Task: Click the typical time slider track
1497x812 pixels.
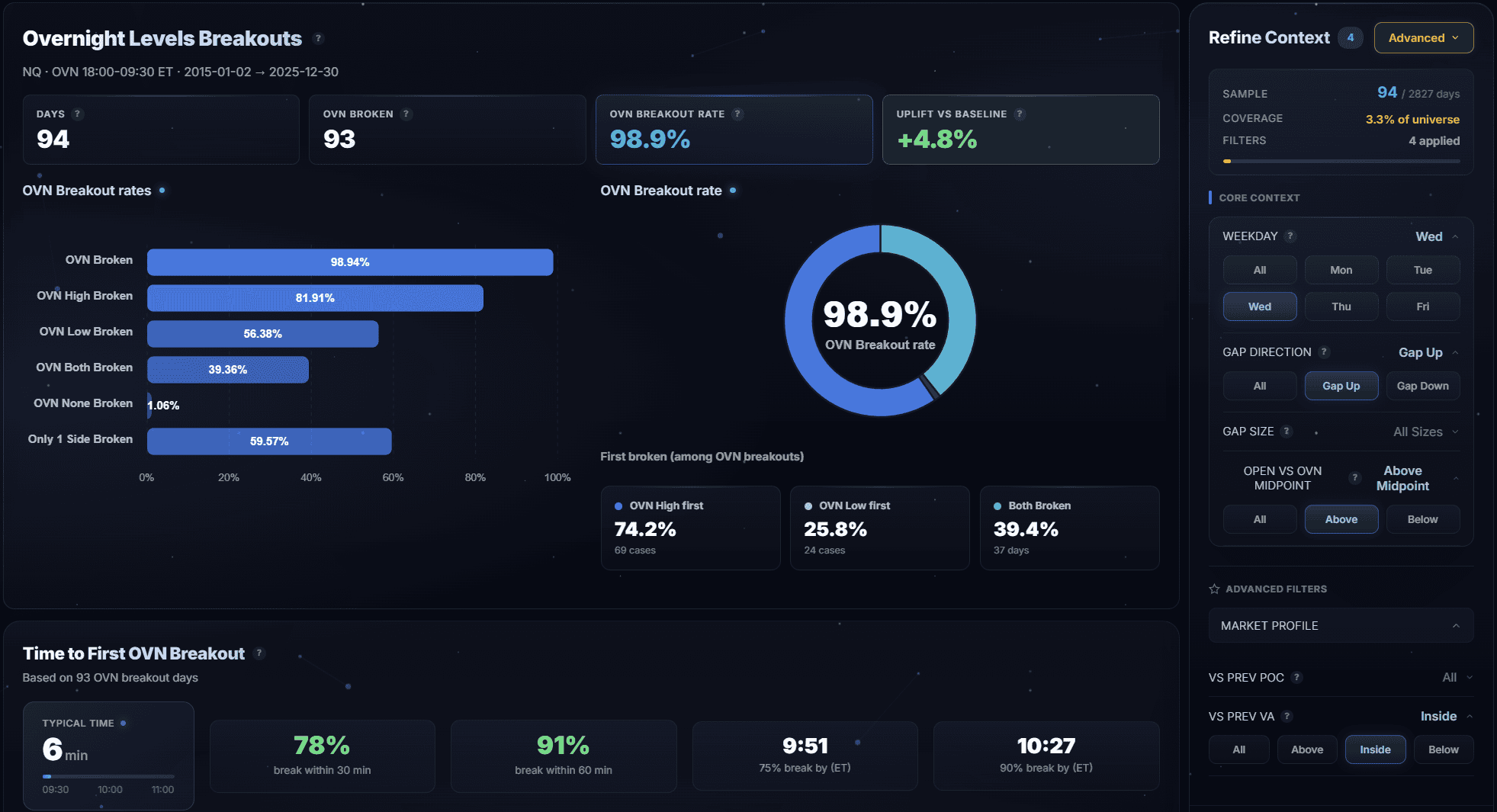Action: pos(108,776)
